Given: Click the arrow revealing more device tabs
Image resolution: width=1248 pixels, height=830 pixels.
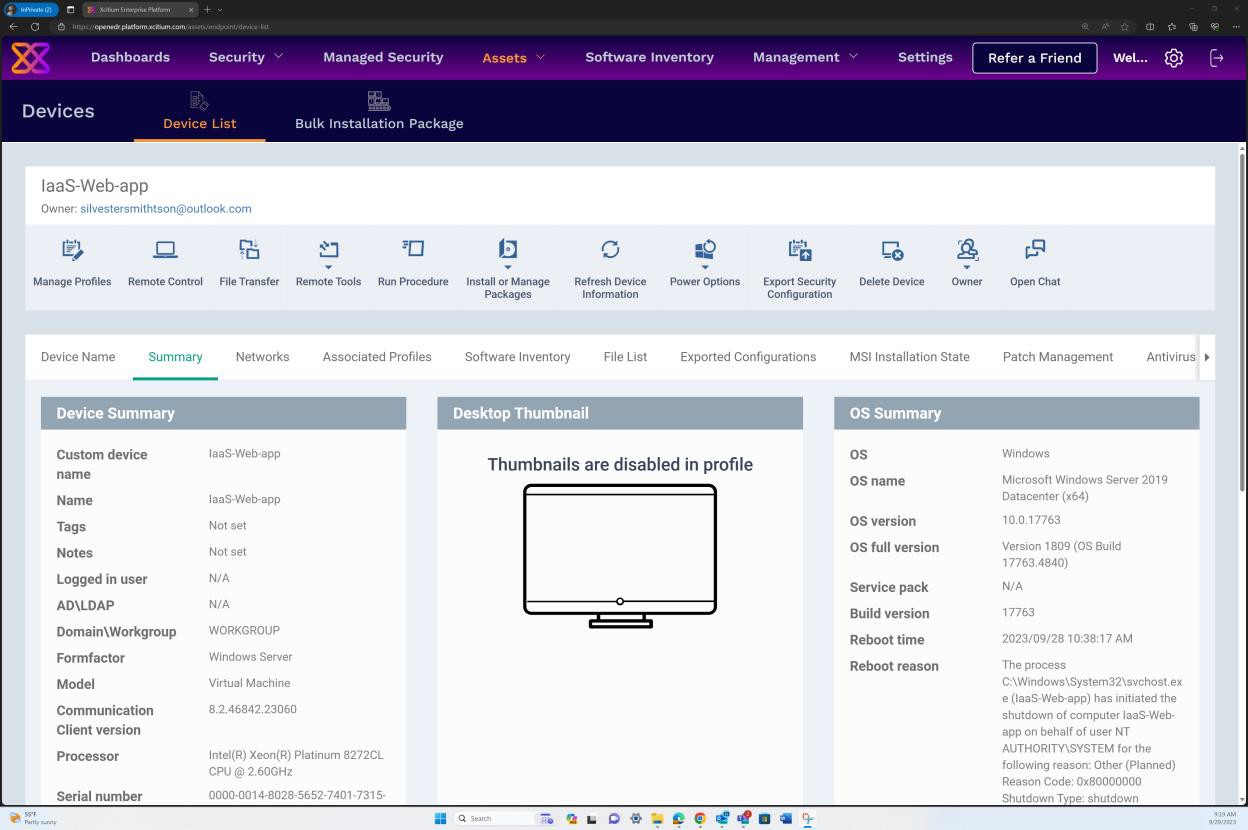Looking at the screenshot, I should 1206,356.
